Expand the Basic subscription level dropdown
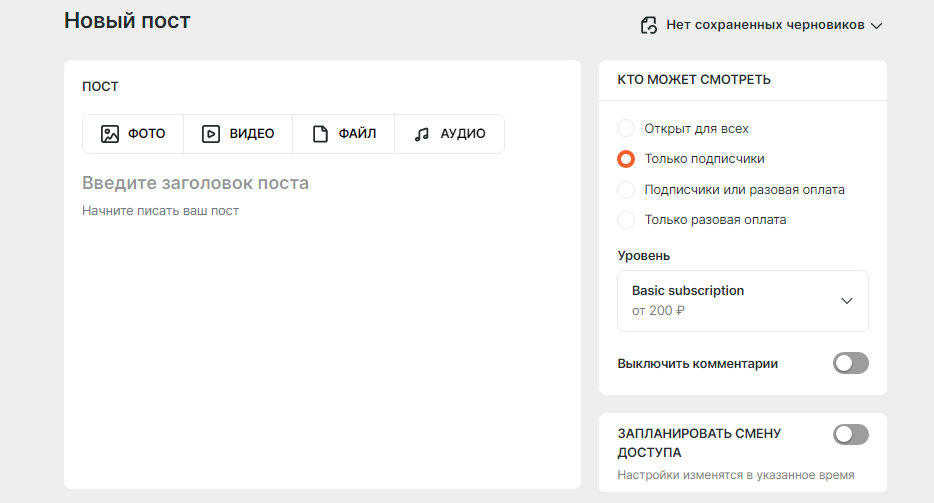Image resolution: width=934 pixels, height=503 pixels. 743,301
